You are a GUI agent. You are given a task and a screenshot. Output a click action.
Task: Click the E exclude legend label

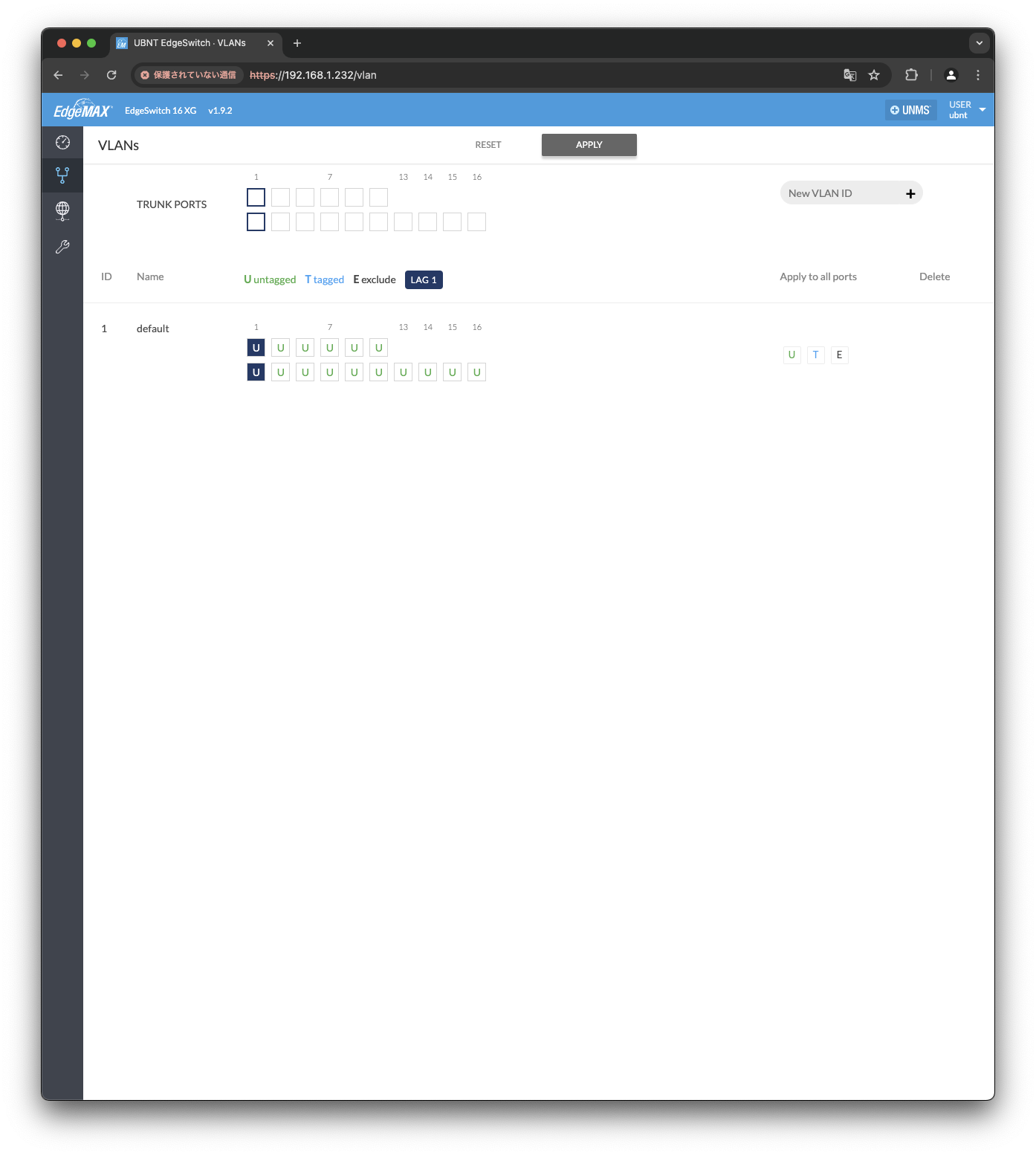(375, 279)
